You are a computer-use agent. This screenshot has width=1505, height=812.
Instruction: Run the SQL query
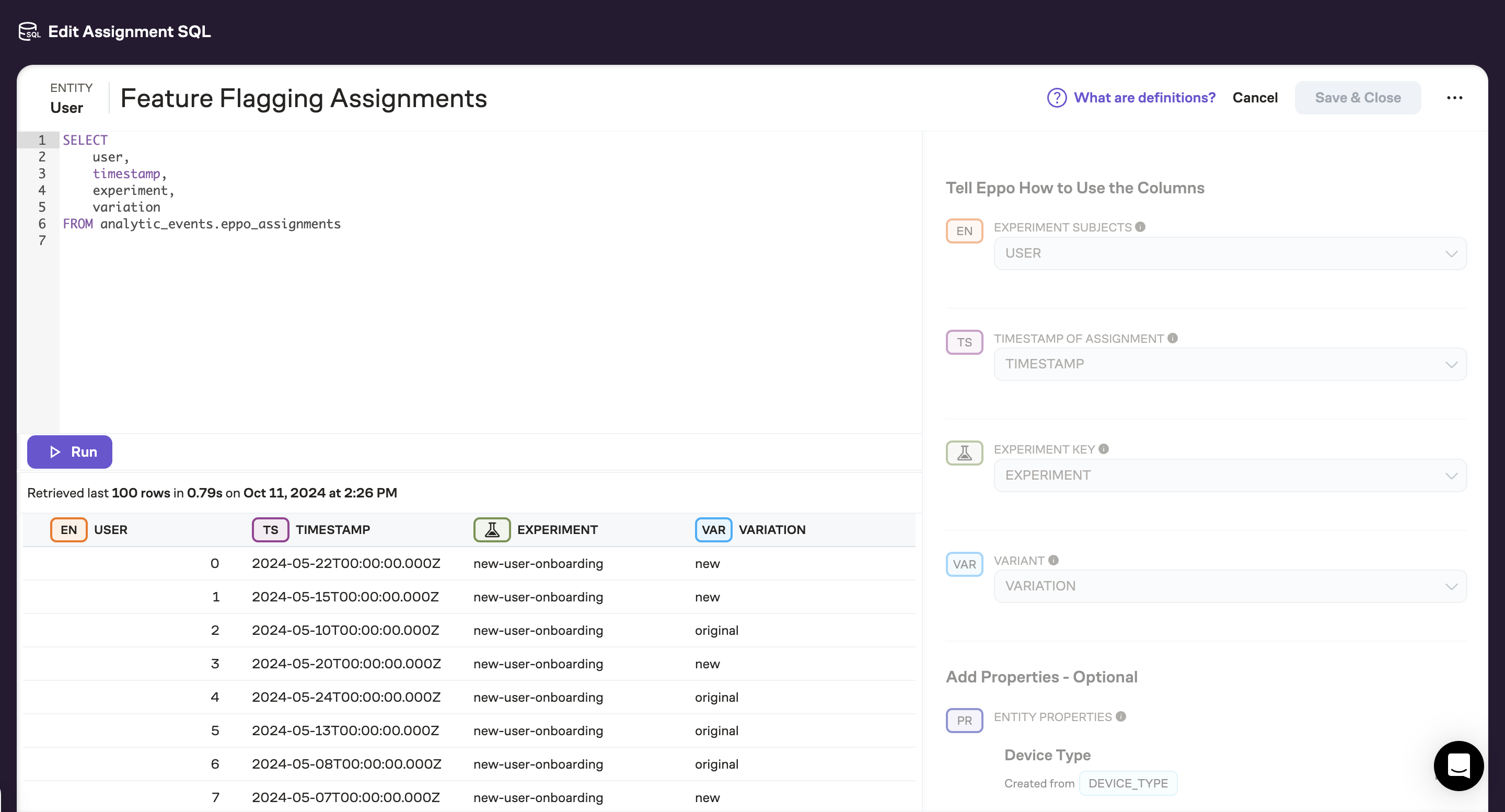[x=70, y=451]
